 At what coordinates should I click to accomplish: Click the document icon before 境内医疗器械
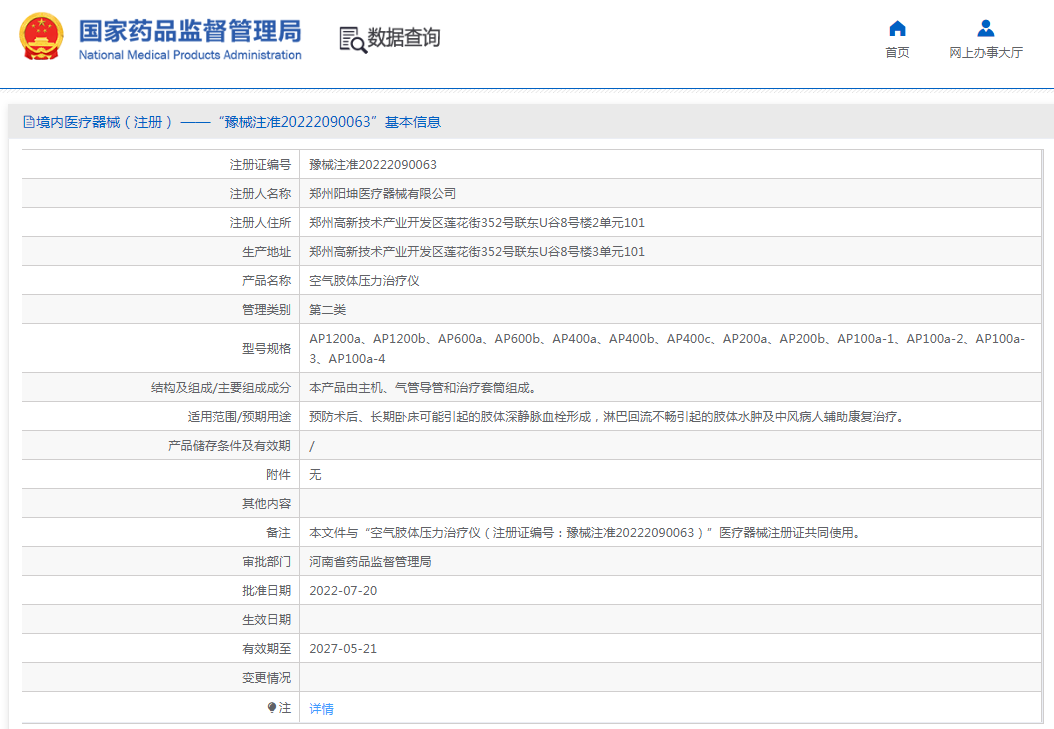click(x=29, y=122)
